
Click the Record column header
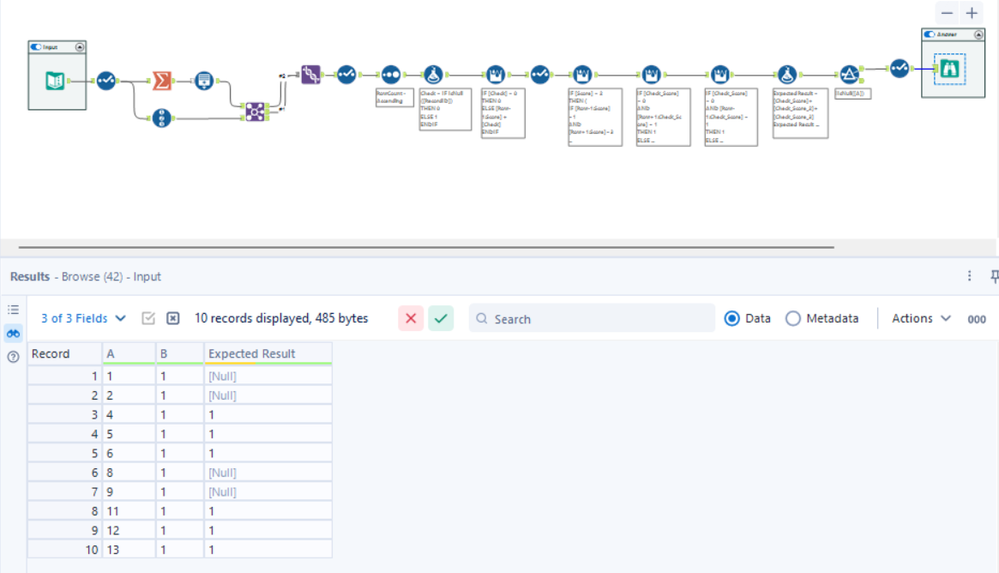pos(64,354)
